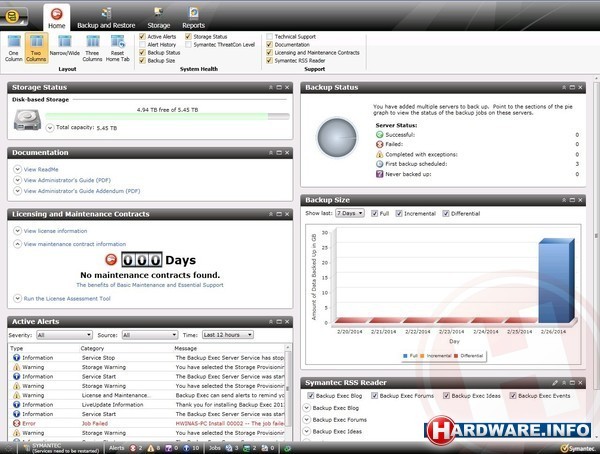The width and height of the screenshot is (600, 454).
Task: Expand Backup Exec Blog feed section
Action: 307,408
